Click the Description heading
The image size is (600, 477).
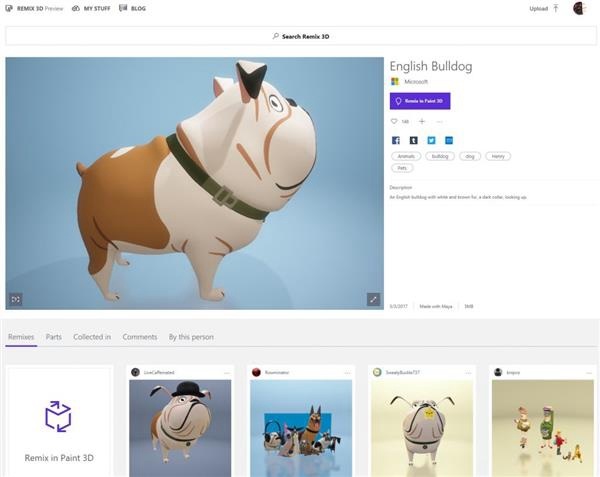click(x=401, y=187)
